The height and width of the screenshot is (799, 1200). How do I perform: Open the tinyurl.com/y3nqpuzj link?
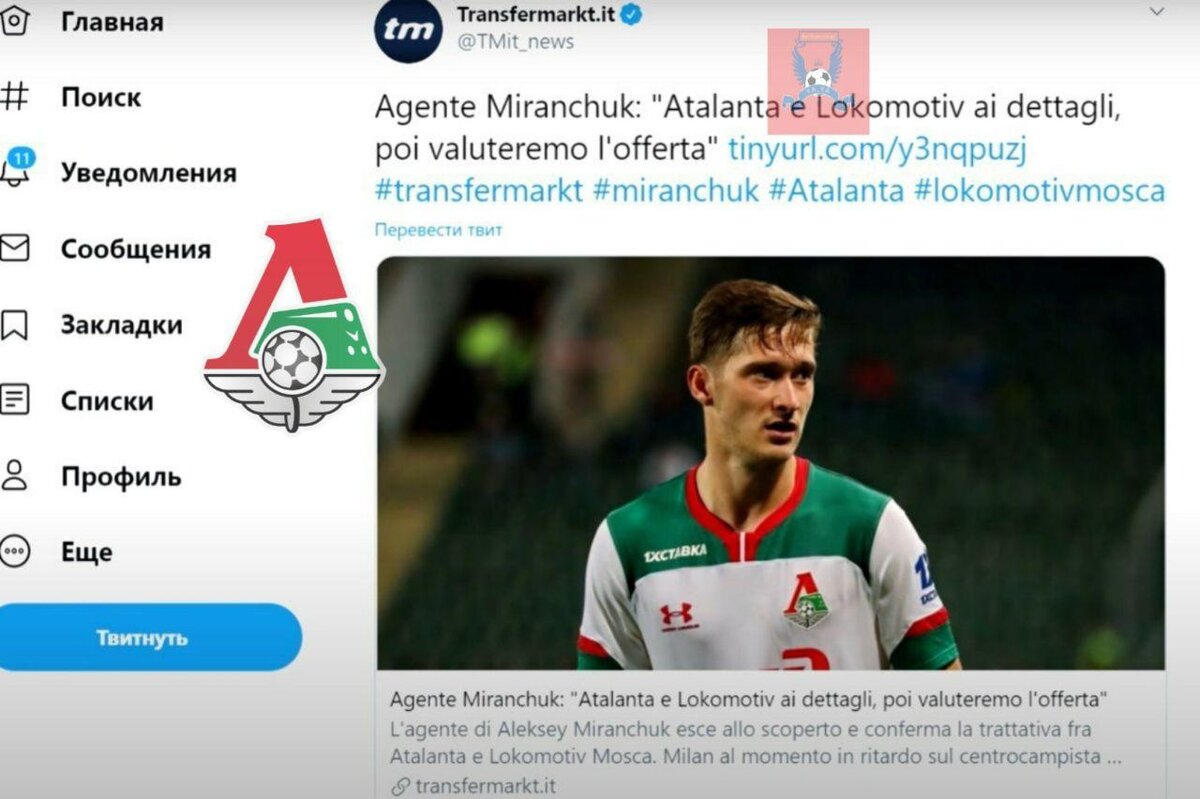click(x=878, y=149)
